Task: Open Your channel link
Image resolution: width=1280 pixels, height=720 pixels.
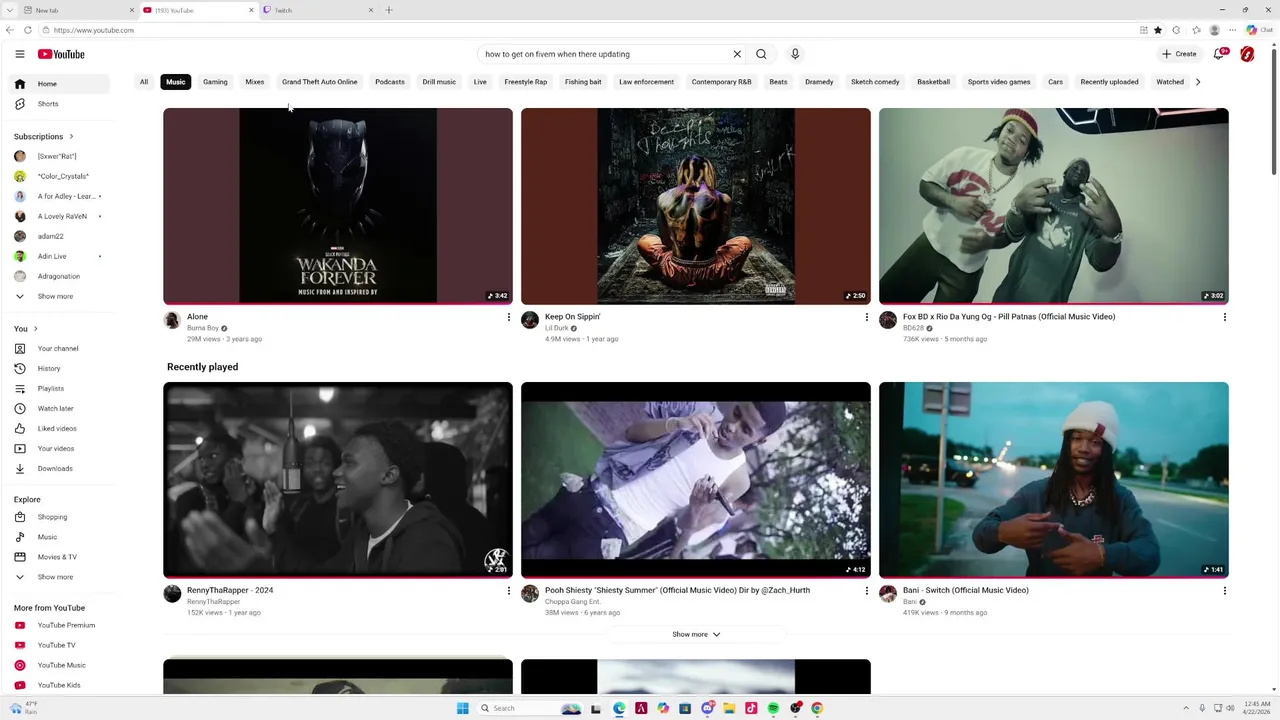Action: (60, 348)
